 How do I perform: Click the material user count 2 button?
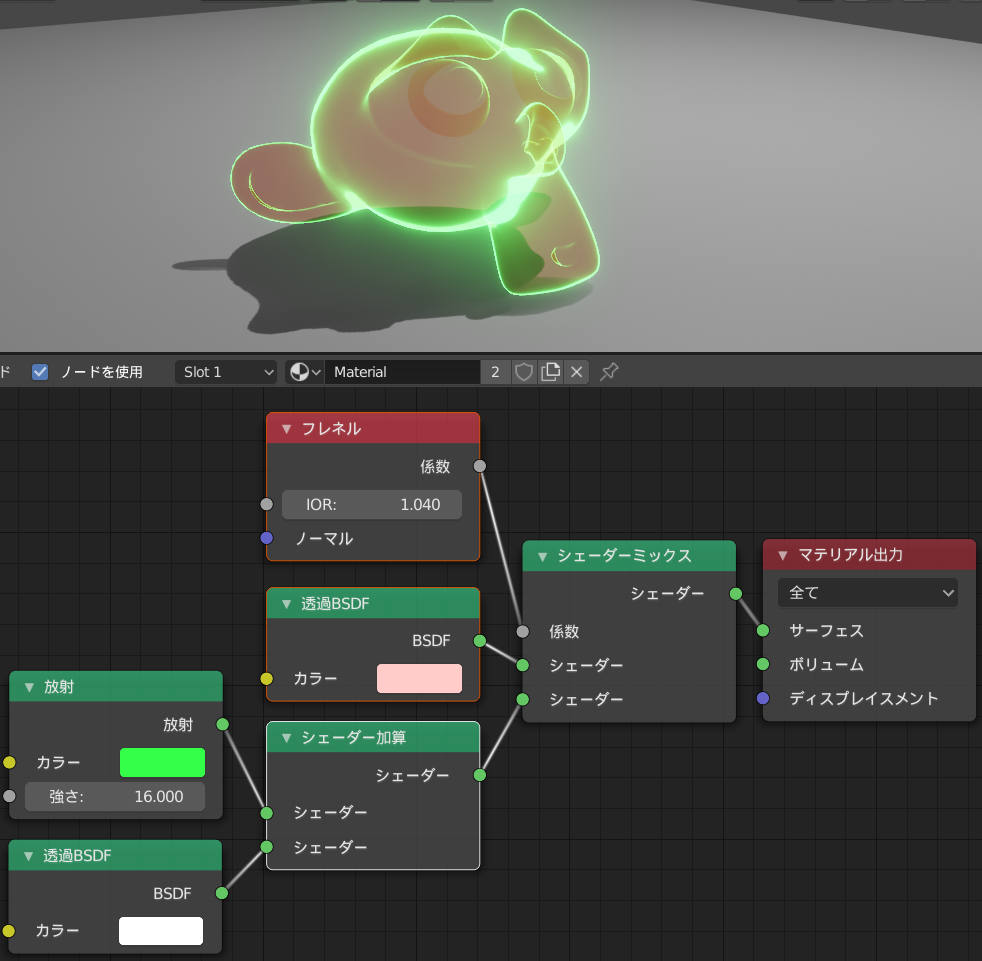pyautogui.click(x=495, y=372)
